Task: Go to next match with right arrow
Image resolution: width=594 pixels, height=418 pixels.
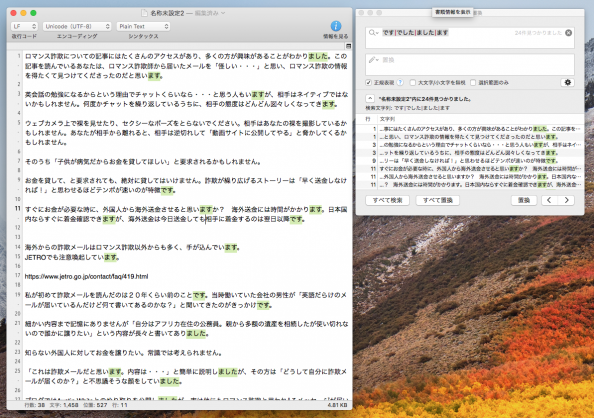Action: point(566,200)
